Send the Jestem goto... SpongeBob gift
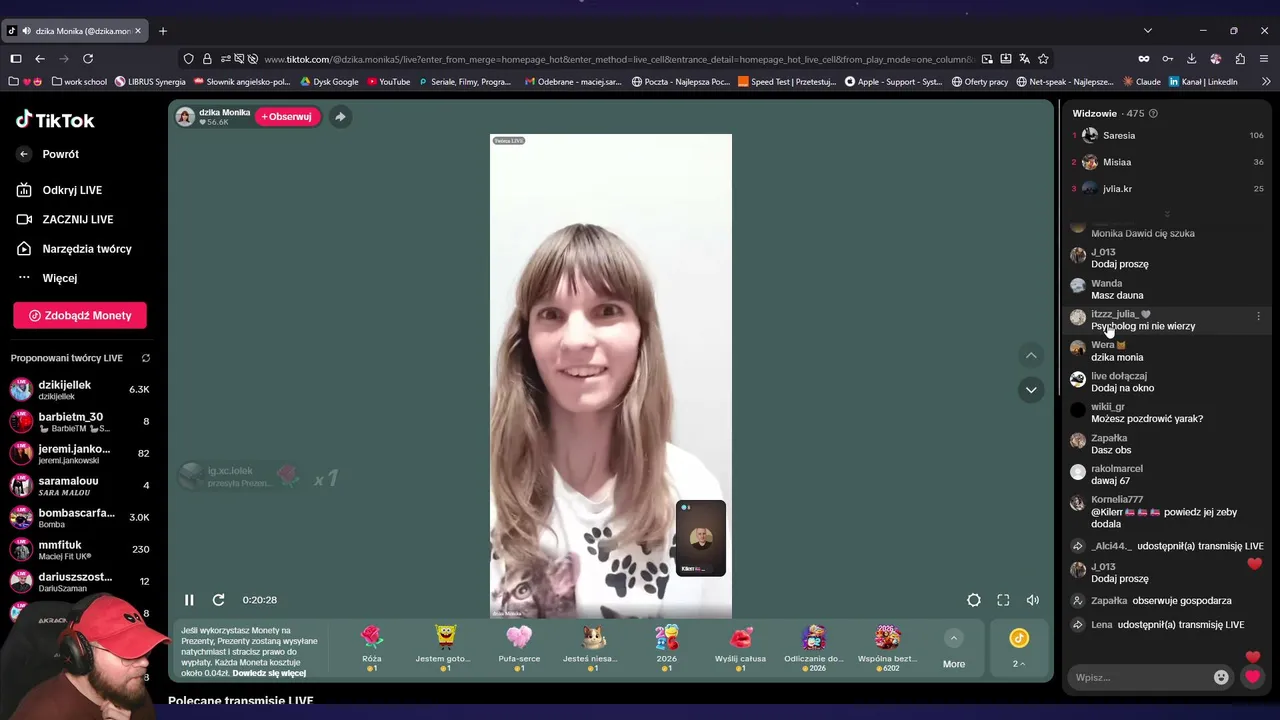The height and width of the screenshot is (720, 1280). [445, 647]
